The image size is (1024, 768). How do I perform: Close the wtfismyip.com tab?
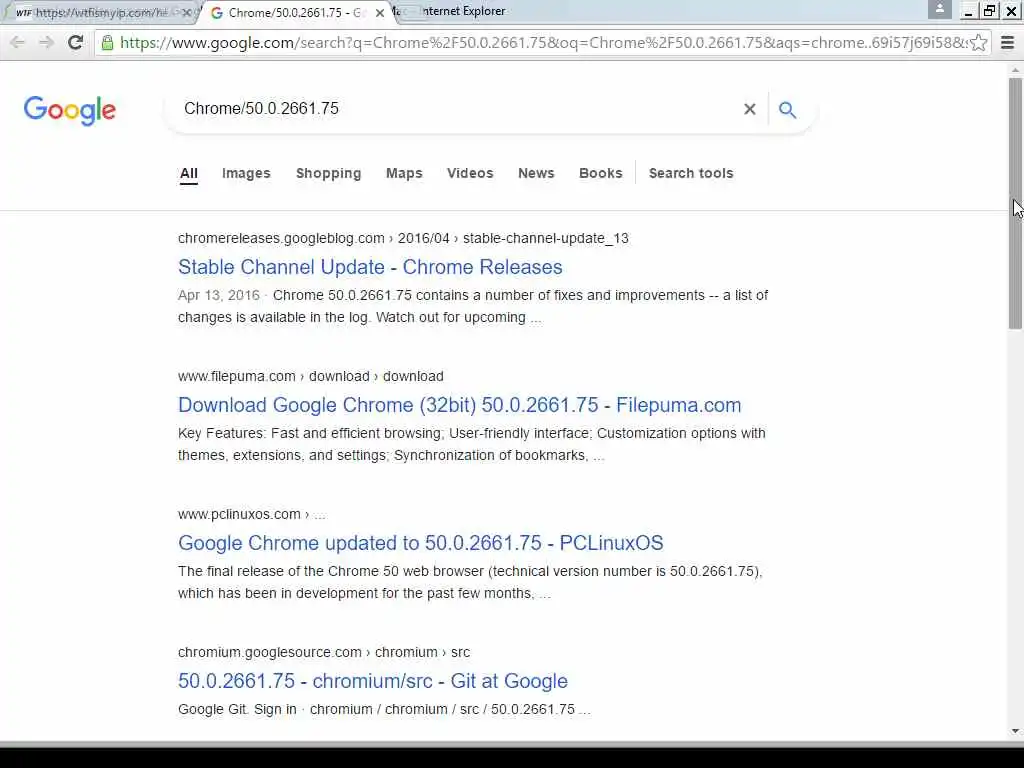coord(187,12)
